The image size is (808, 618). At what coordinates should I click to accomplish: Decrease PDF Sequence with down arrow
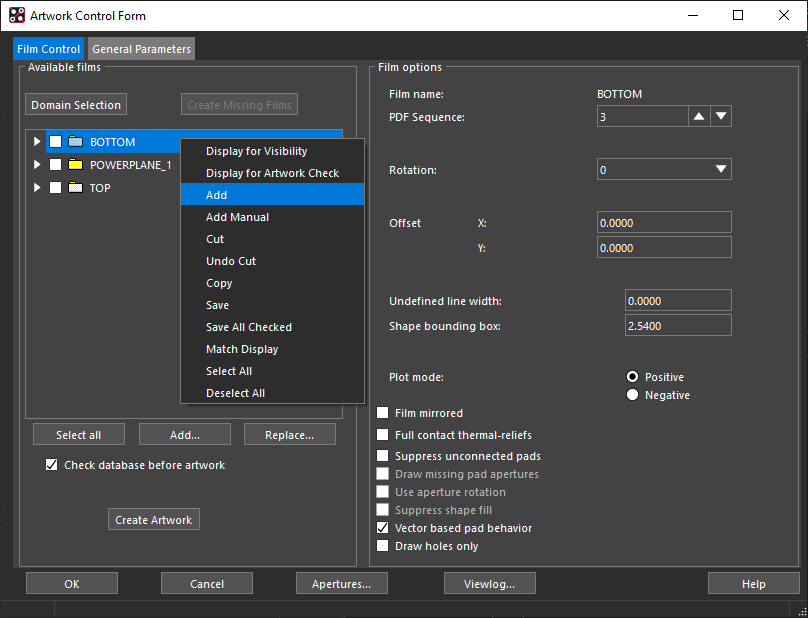pyautogui.click(x=721, y=116)
